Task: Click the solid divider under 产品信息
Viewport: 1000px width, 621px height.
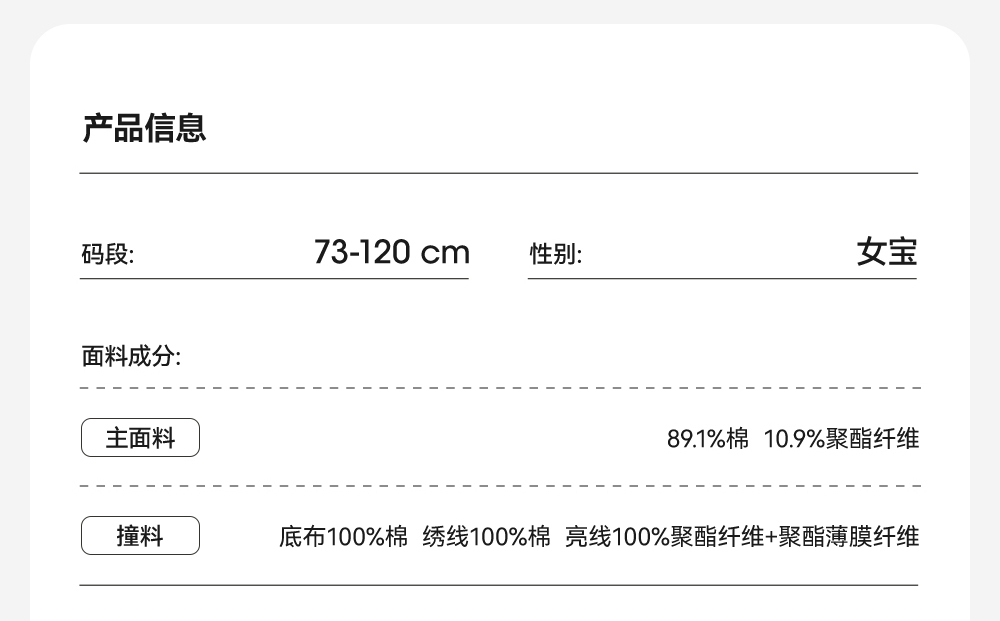Action: [498, 173]
